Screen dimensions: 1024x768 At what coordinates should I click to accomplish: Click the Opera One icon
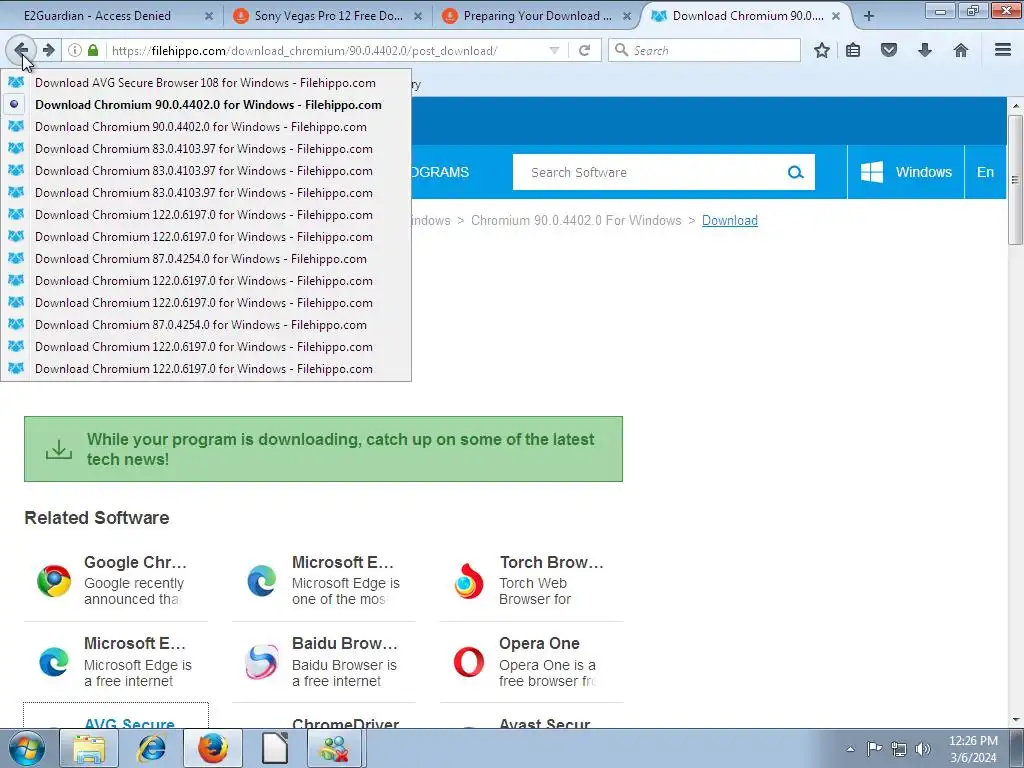point(469,662)
